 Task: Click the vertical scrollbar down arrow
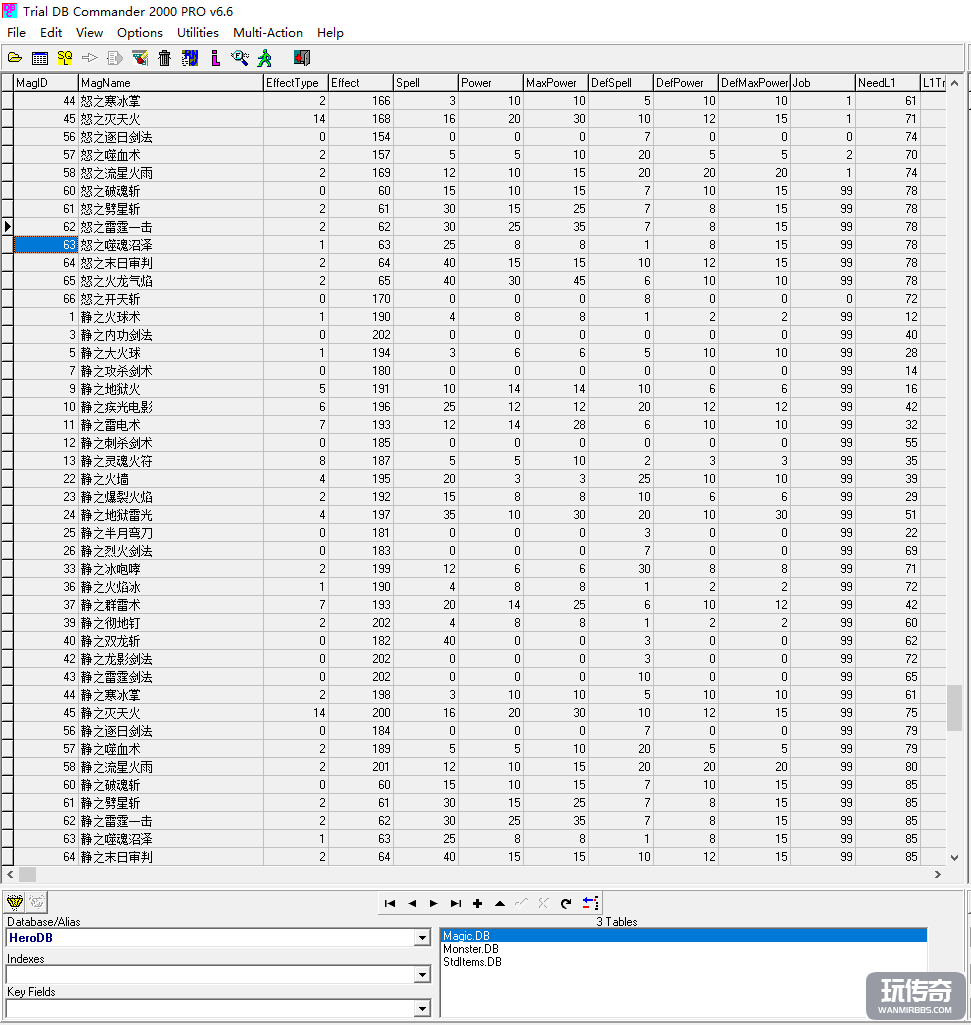point(955,858)
